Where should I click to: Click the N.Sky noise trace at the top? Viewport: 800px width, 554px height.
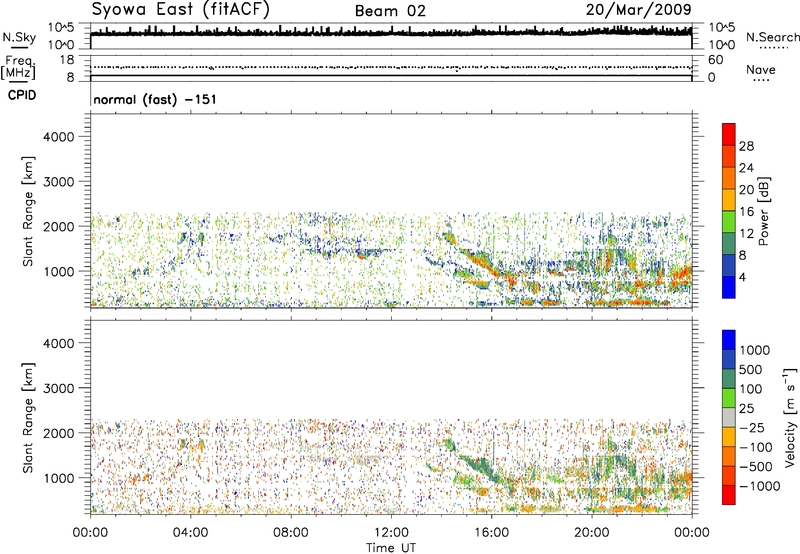click(391, 32)
